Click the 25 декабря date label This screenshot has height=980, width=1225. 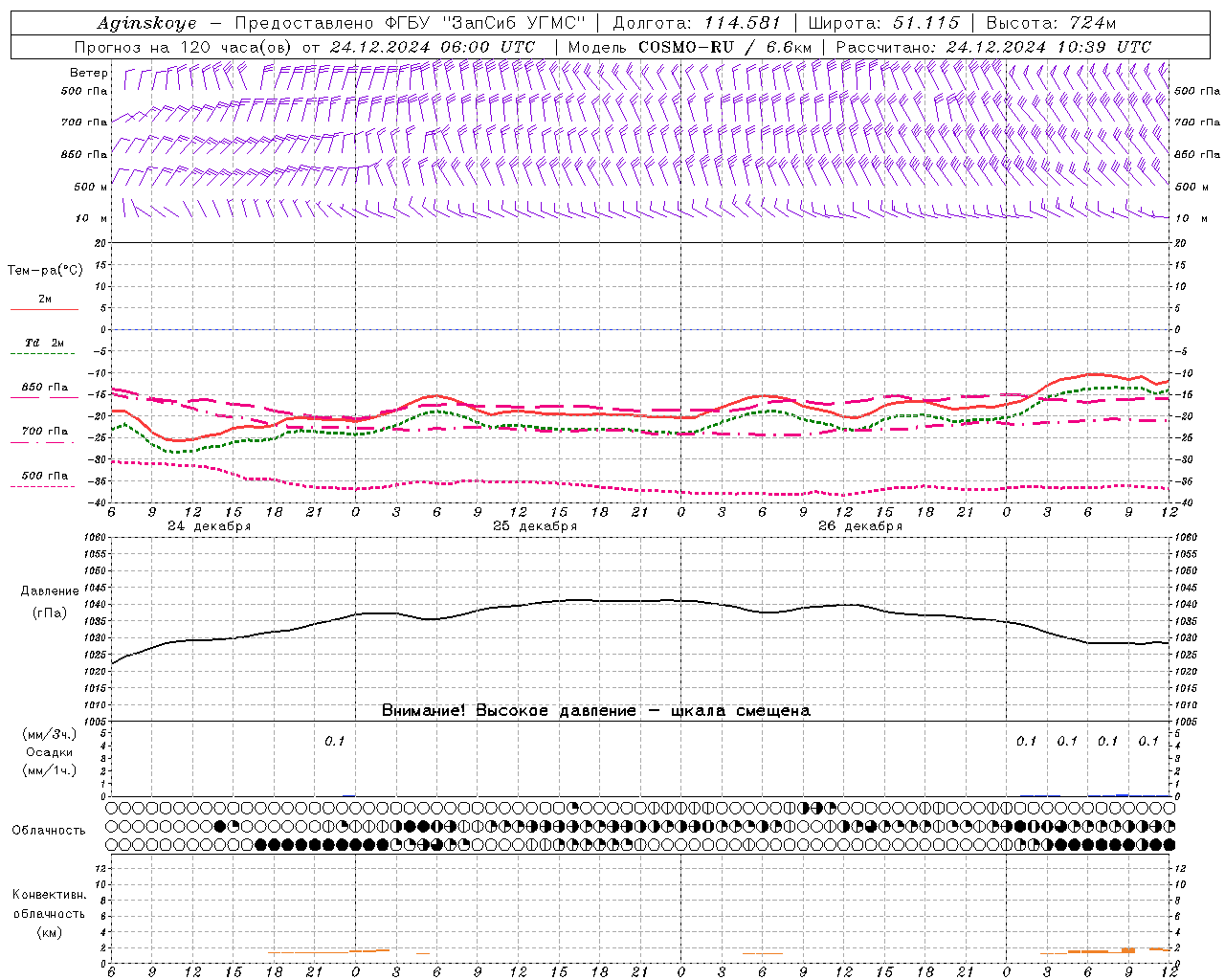click(535, 526)
